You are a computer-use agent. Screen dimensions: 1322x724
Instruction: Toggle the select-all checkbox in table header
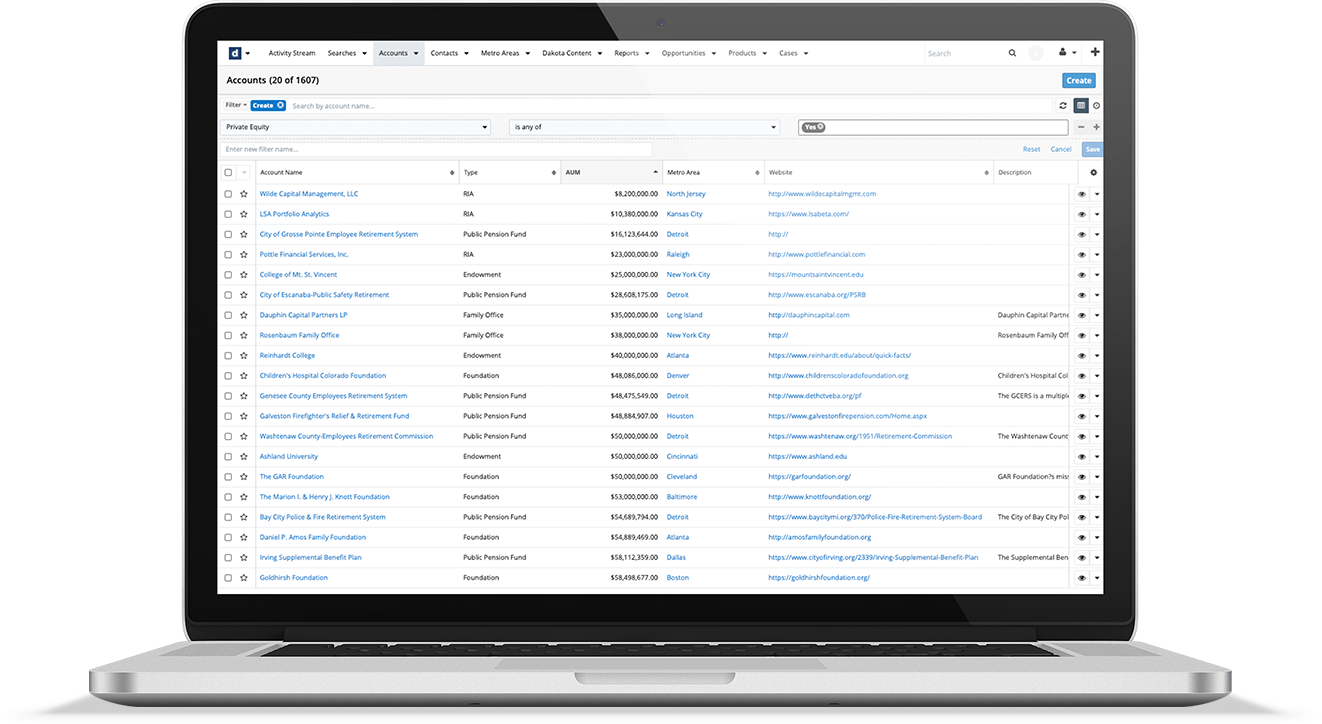(228, 173)
